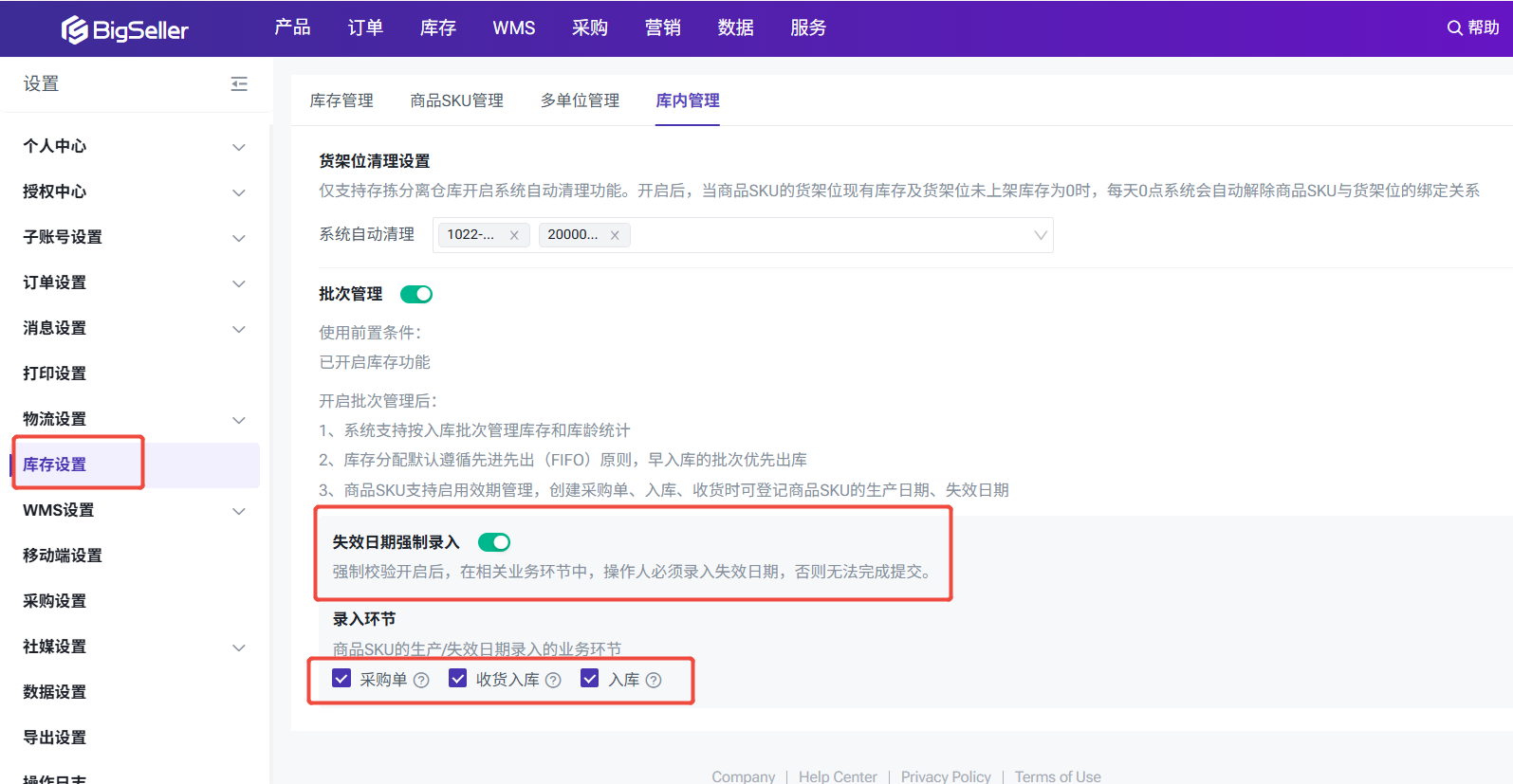Open the Privacy Policy footer link
This screenshot has width=1513, height=784.
[946, 776]
